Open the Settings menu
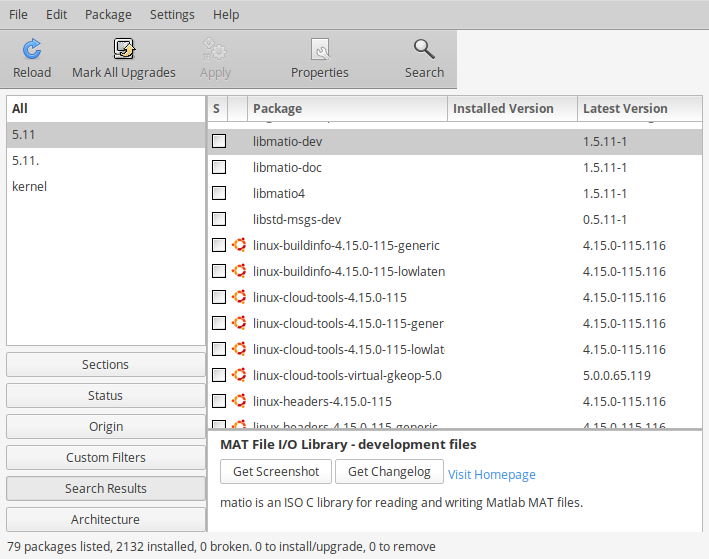Image resolution: width=709 pixels, height=559 pixels. [x=172, y=15]
